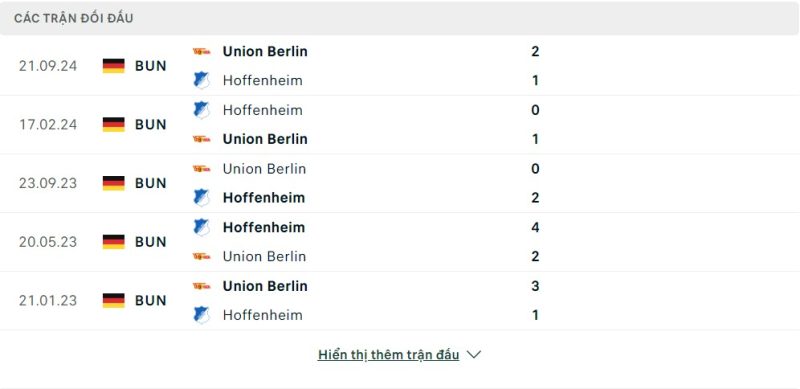Click German flag beside 21.09.24 date
Screen dimensions: 800x389
113,66
